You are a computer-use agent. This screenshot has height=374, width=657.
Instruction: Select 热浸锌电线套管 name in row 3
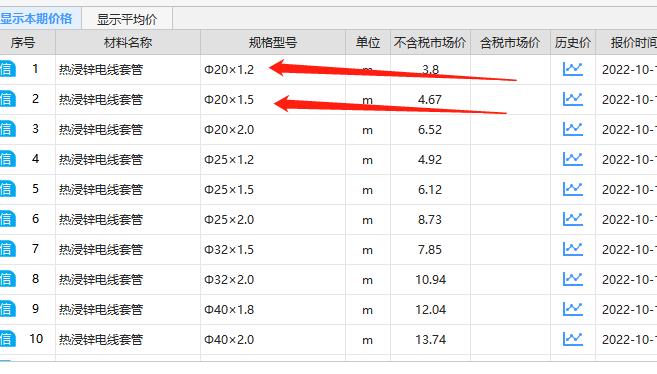[x=101, y=130]
